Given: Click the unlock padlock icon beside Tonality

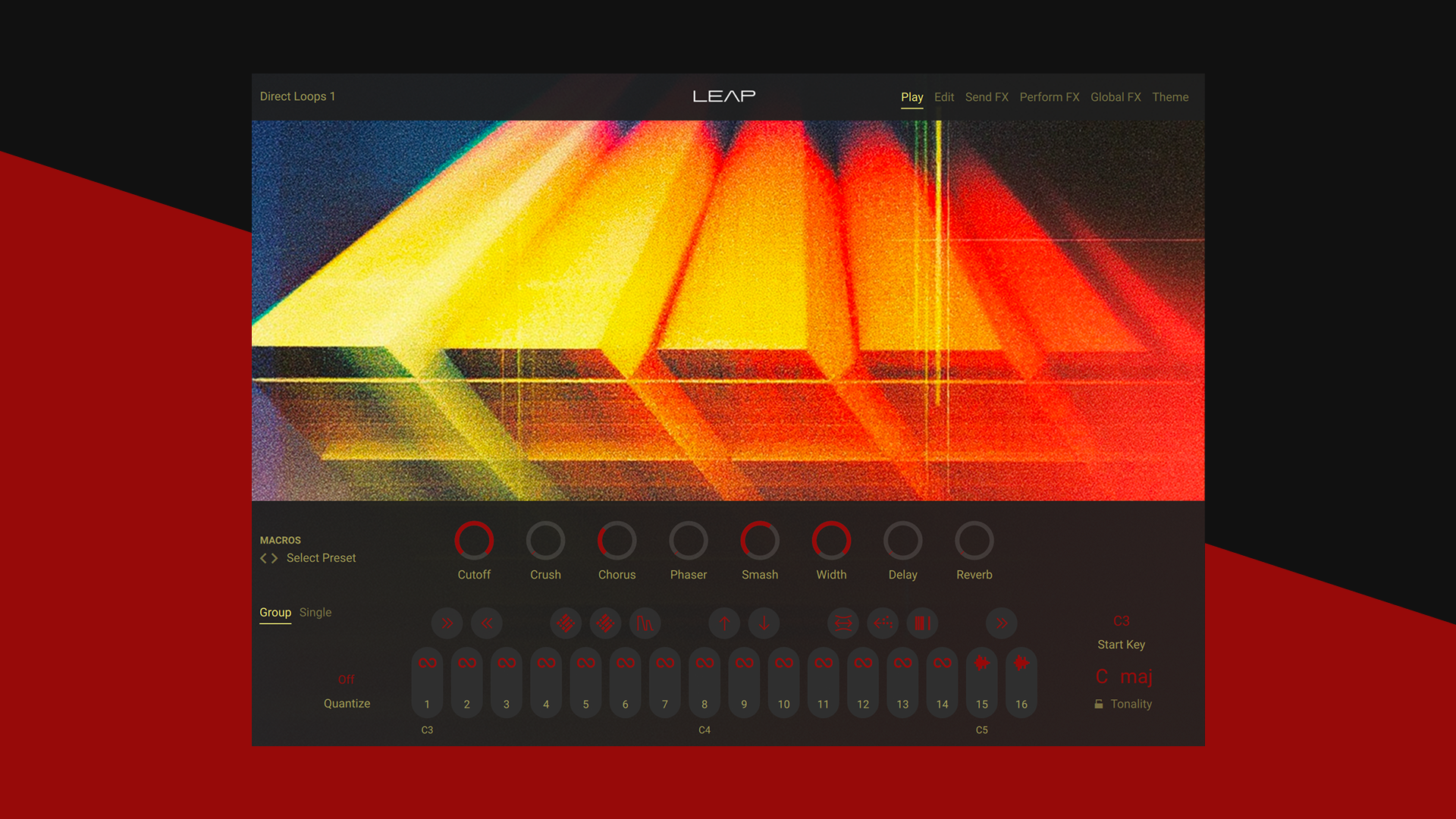Looking at the screenshot, I should pos(1098,704).
